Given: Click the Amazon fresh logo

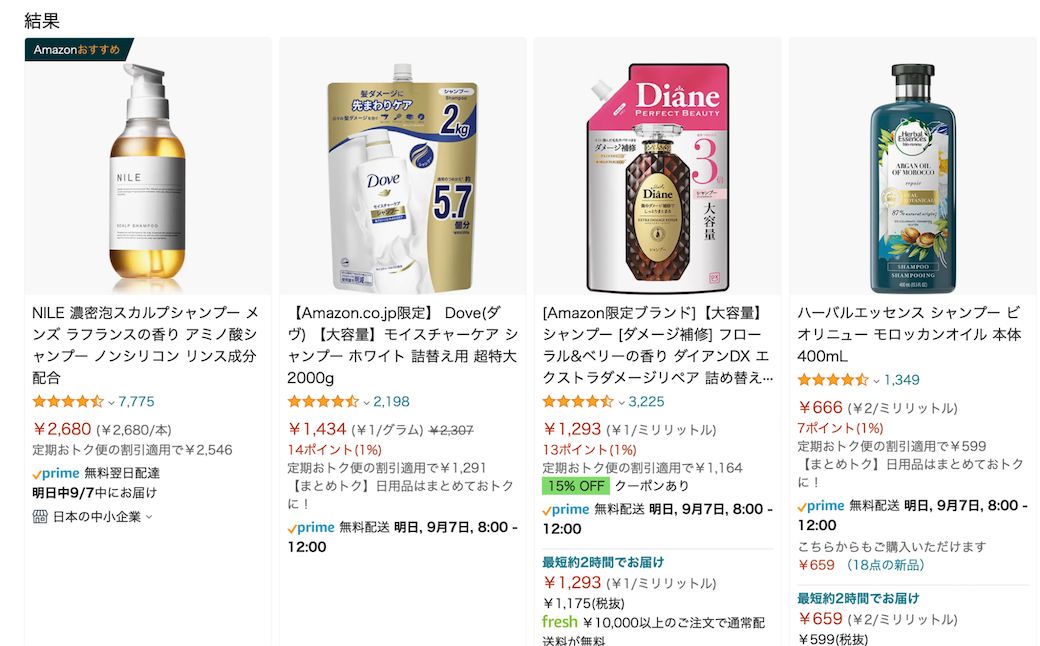Looking at the screenshot, I should pos(560,622).
